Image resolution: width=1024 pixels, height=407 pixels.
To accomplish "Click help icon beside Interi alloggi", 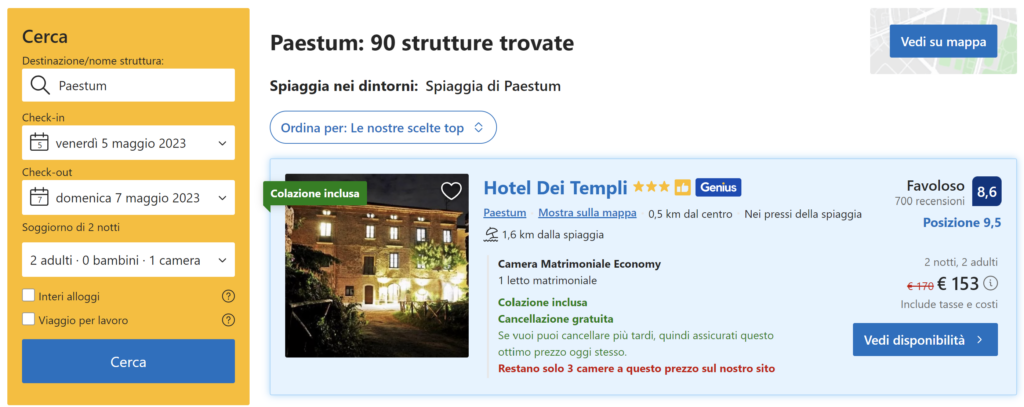I will pyautogui.click(x=228, y=296).
